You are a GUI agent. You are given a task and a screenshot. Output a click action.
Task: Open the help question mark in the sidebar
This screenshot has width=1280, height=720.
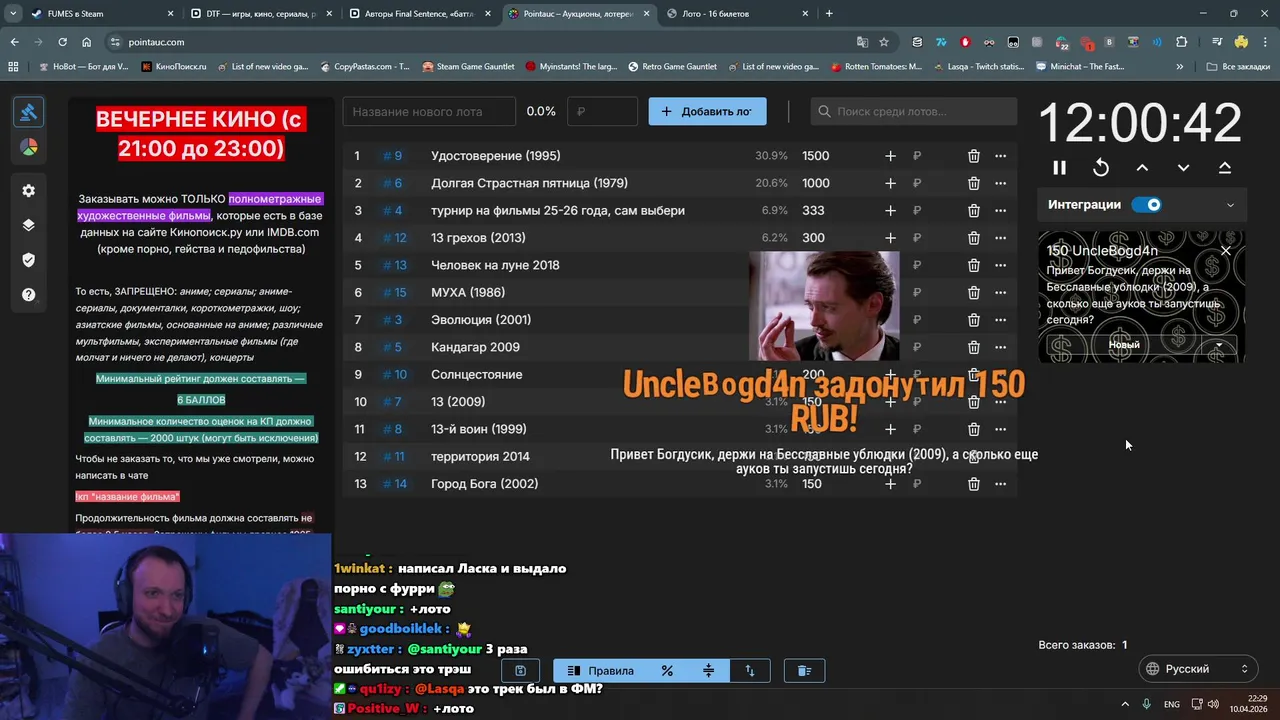click(x=28, y=295)
